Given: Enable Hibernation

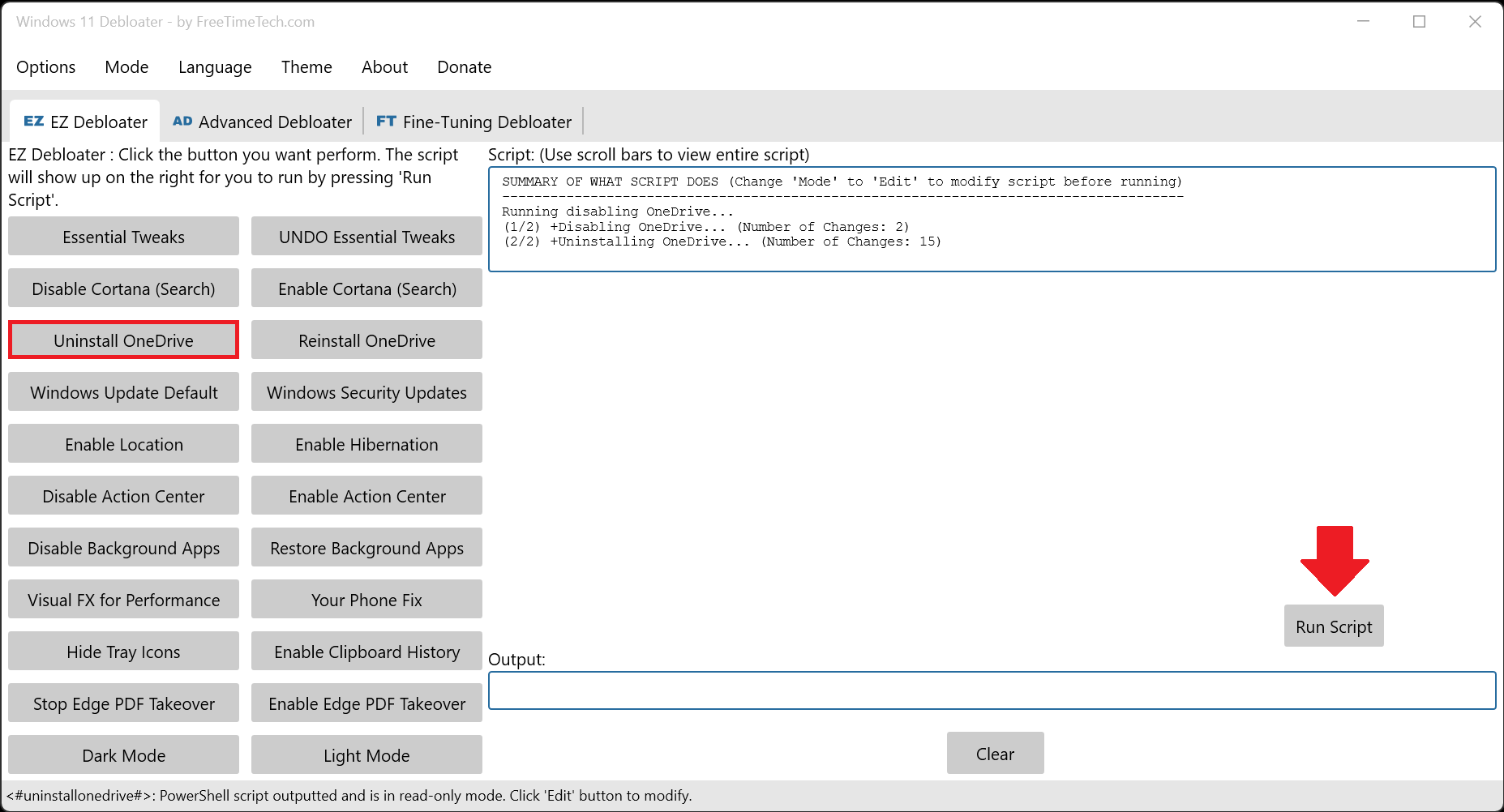Looking at the screenshot, I should pyautogui.click(x=366, y=444).
